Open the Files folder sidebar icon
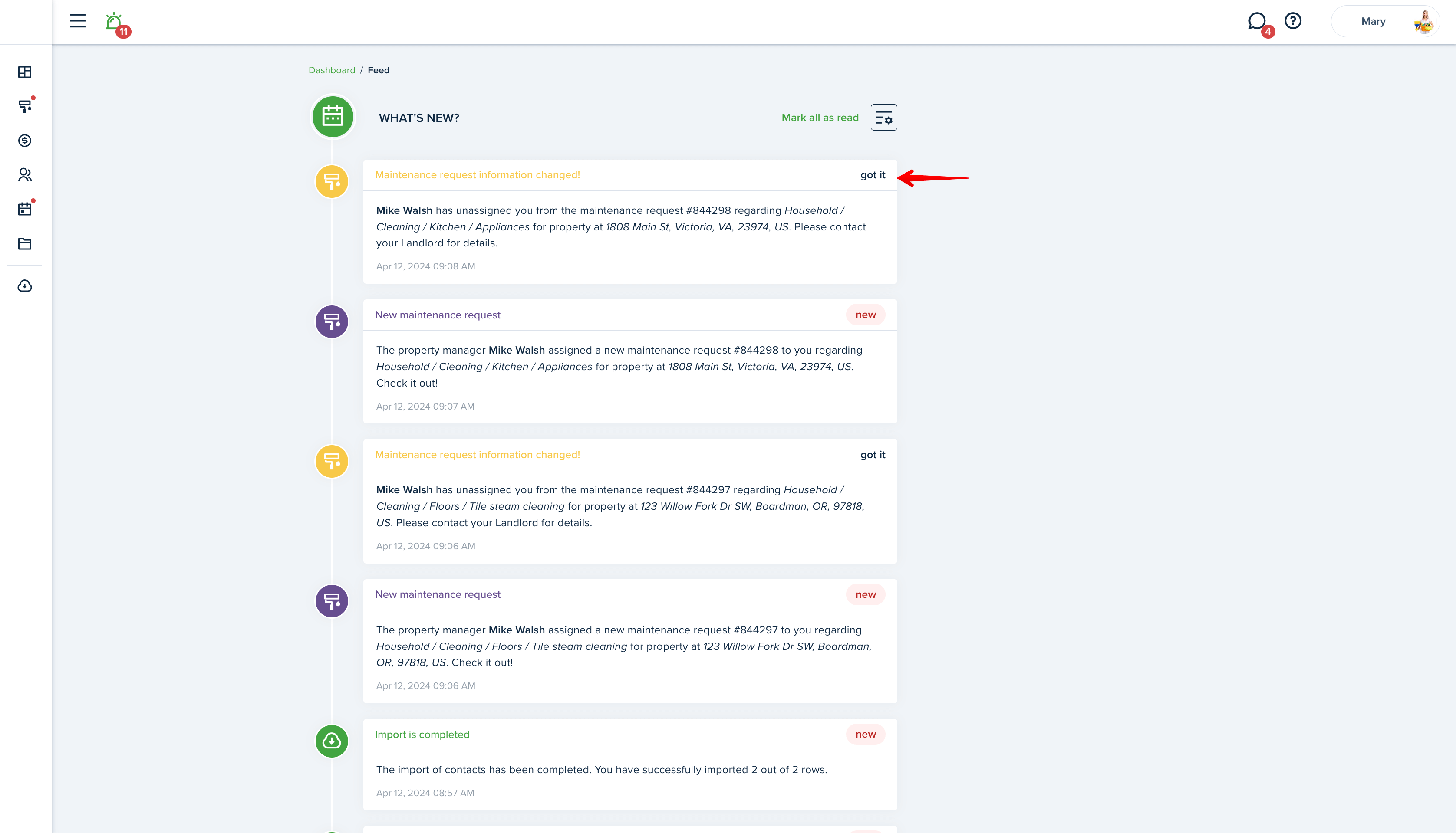Image resolution: width=1456 pixels, height=833 pixels. point(25,244)
